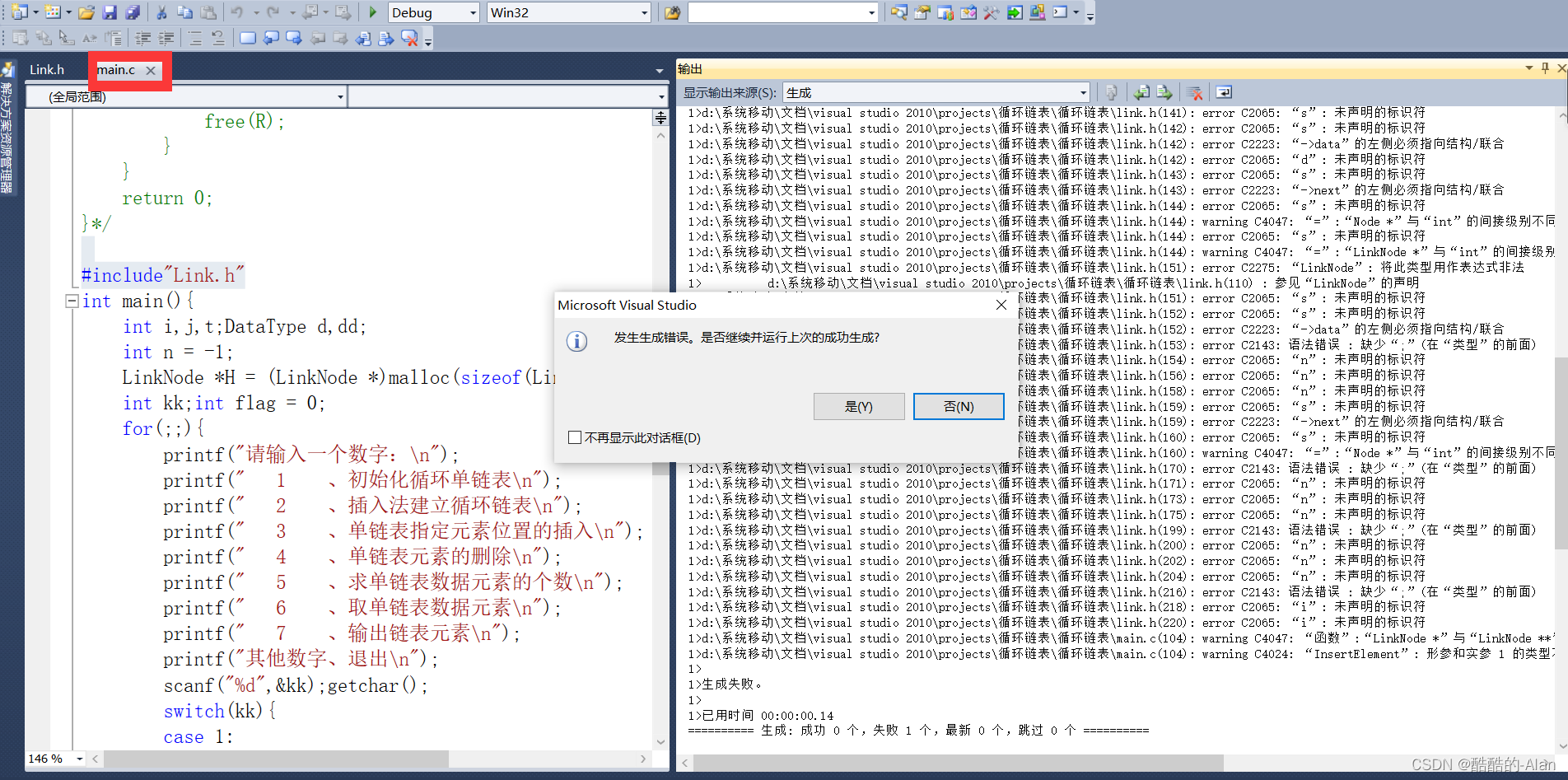This screenshot has height=780, width=1568.
Task: Go to next bookmark icon
Action: click(x=294, y=38)
